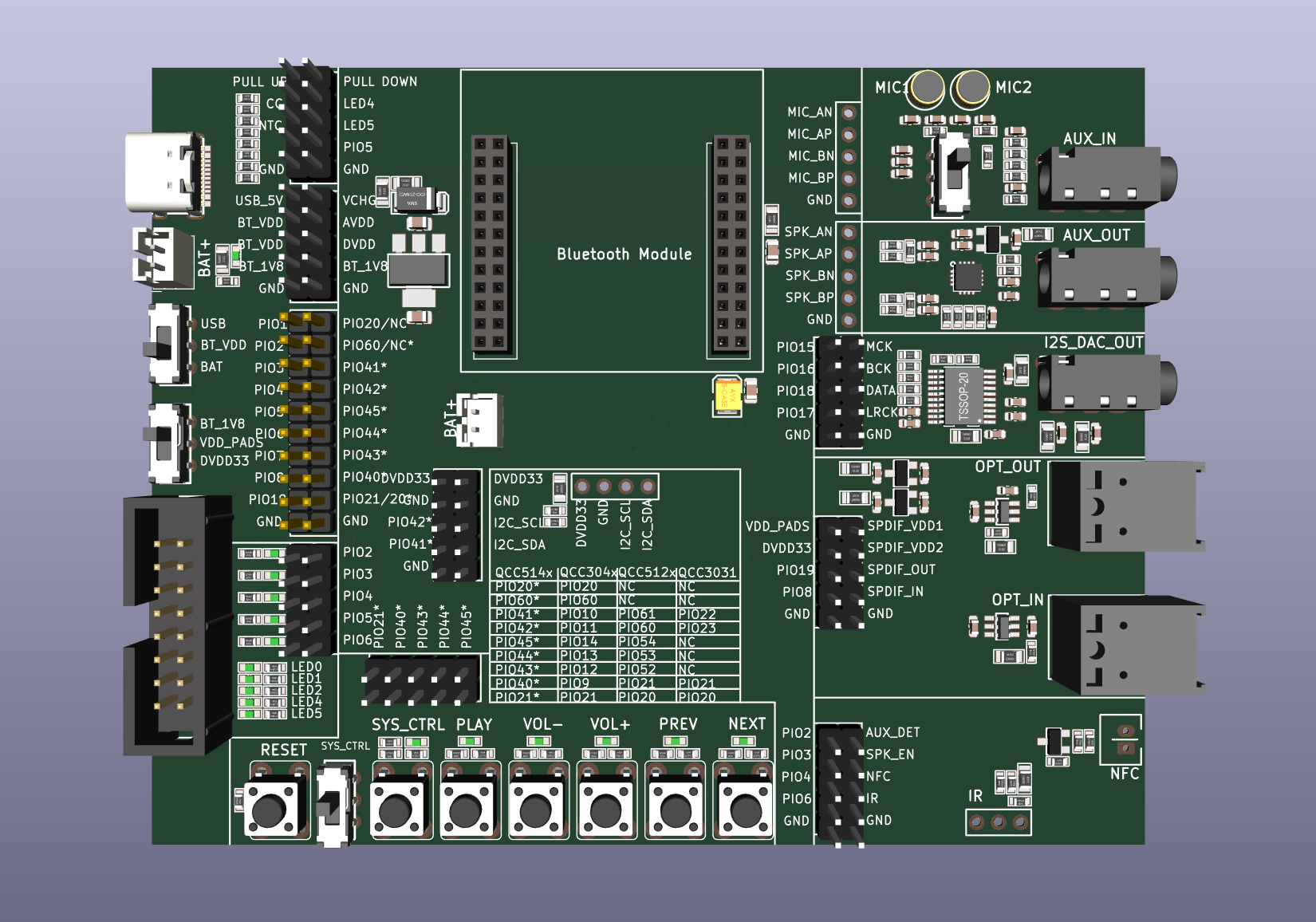Image resolution: width=1316 pixels, height=922 pixels.
Task: Click the 'Bluetooth Module' silkscreen text
Action: (624, 254)
